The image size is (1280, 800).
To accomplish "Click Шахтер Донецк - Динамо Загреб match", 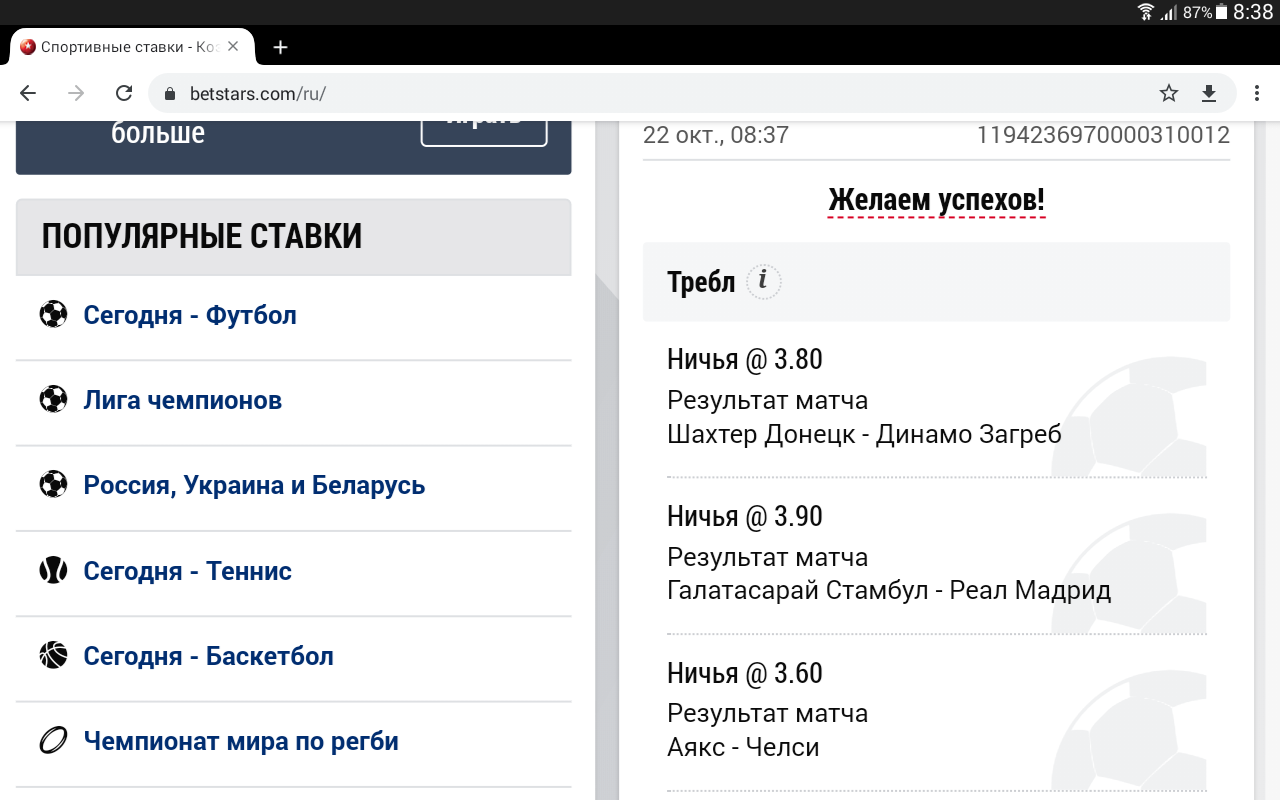I will pyautogui.click(x=864, y=434).
